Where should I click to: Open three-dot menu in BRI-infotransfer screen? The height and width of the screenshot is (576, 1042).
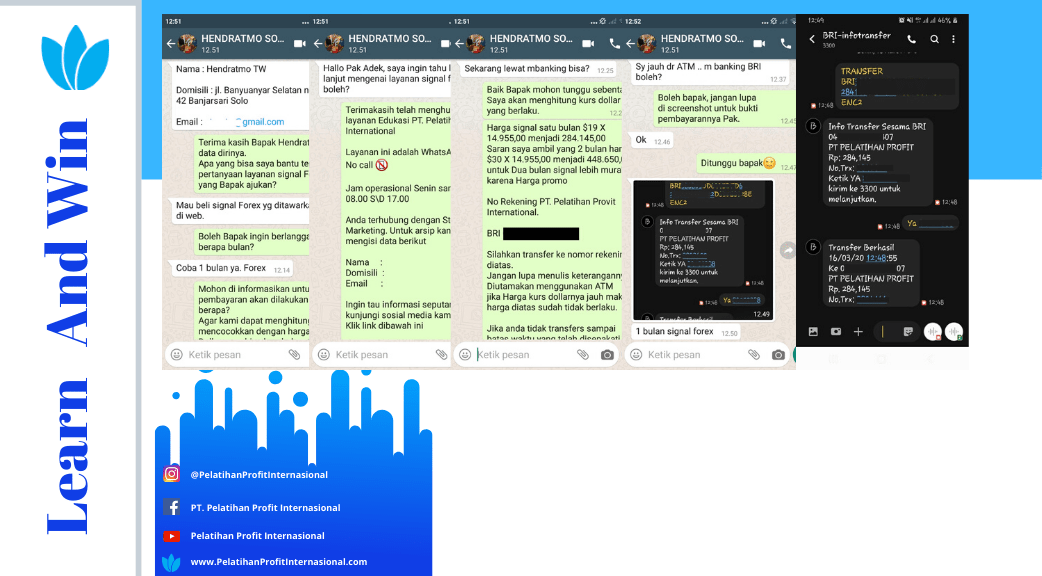pyautogui.click(x=954, y=39)
